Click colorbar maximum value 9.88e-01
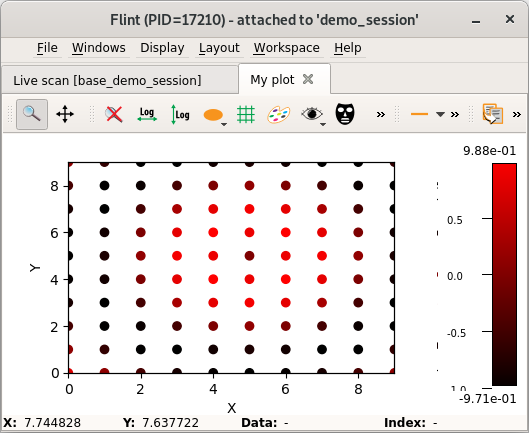 490,151
